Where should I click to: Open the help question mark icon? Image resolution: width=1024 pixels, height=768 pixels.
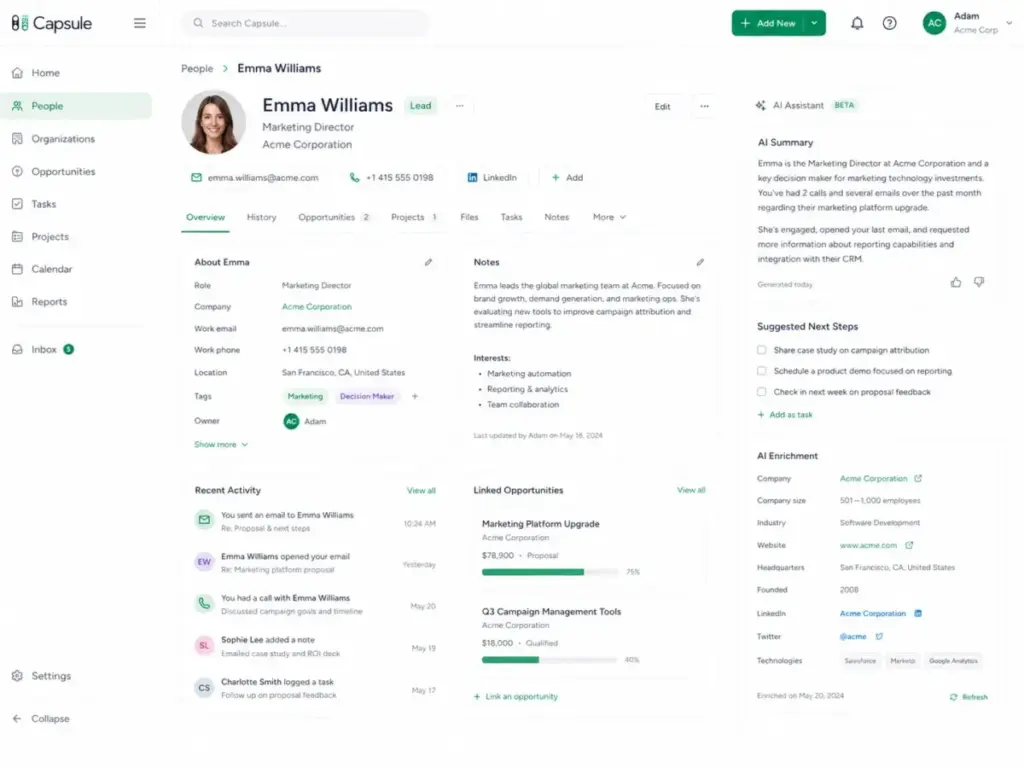point(889,24)
